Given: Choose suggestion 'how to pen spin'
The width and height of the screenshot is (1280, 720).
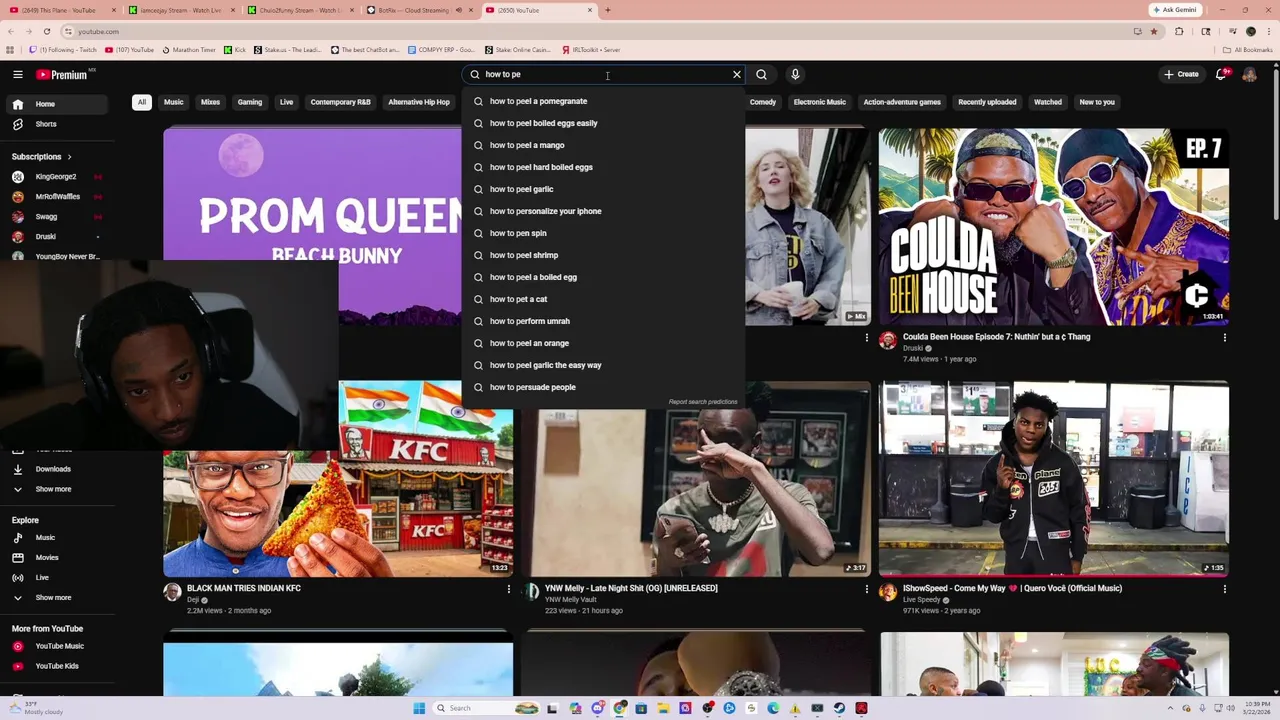Looking at the screenshot, I should [x=603, y=233].
